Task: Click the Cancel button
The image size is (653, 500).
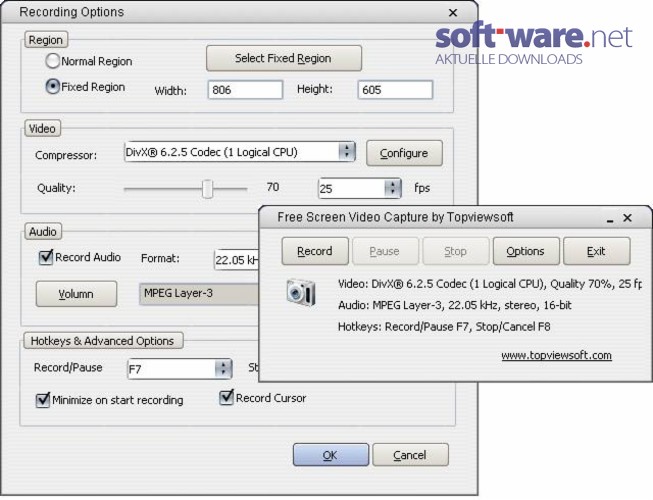Action: 410,455
